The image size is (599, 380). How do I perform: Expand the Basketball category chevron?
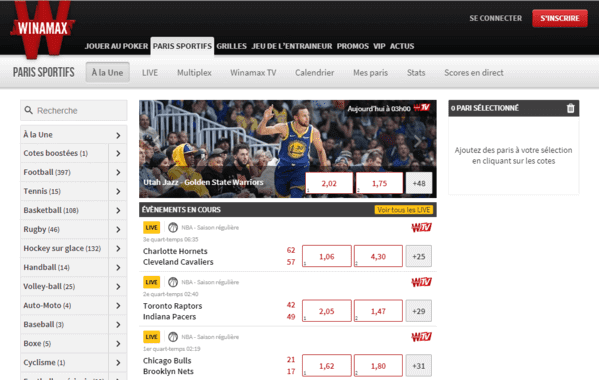[x=118, y=211]
